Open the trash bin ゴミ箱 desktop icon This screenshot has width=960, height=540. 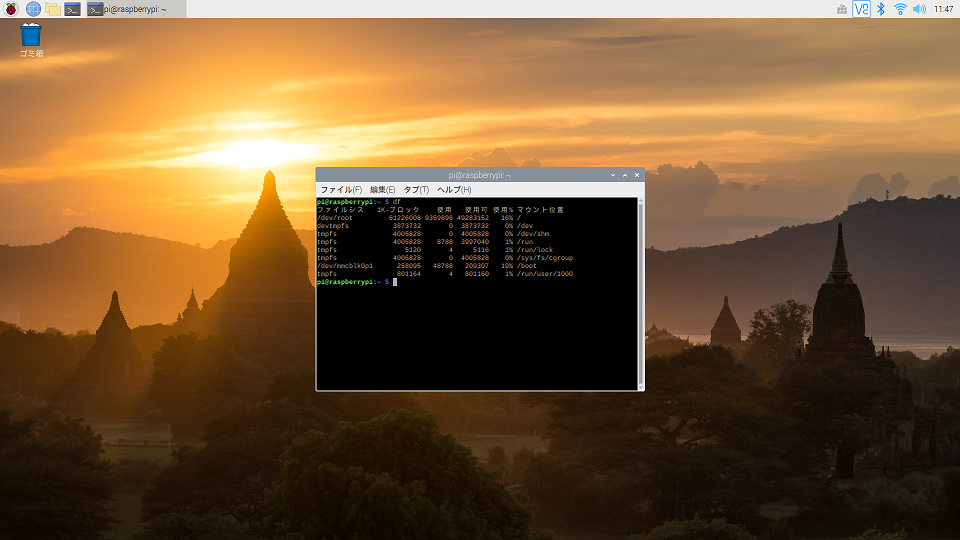(x=31, y=40)
